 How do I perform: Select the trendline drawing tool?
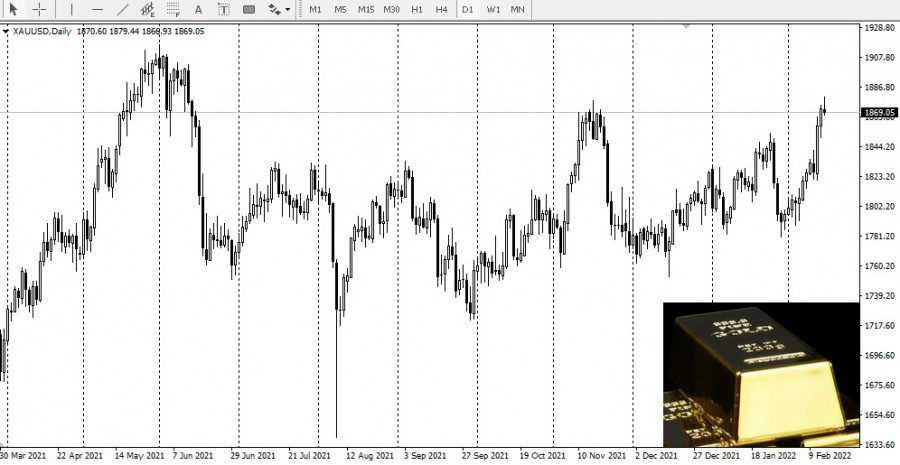pos(123,9)
